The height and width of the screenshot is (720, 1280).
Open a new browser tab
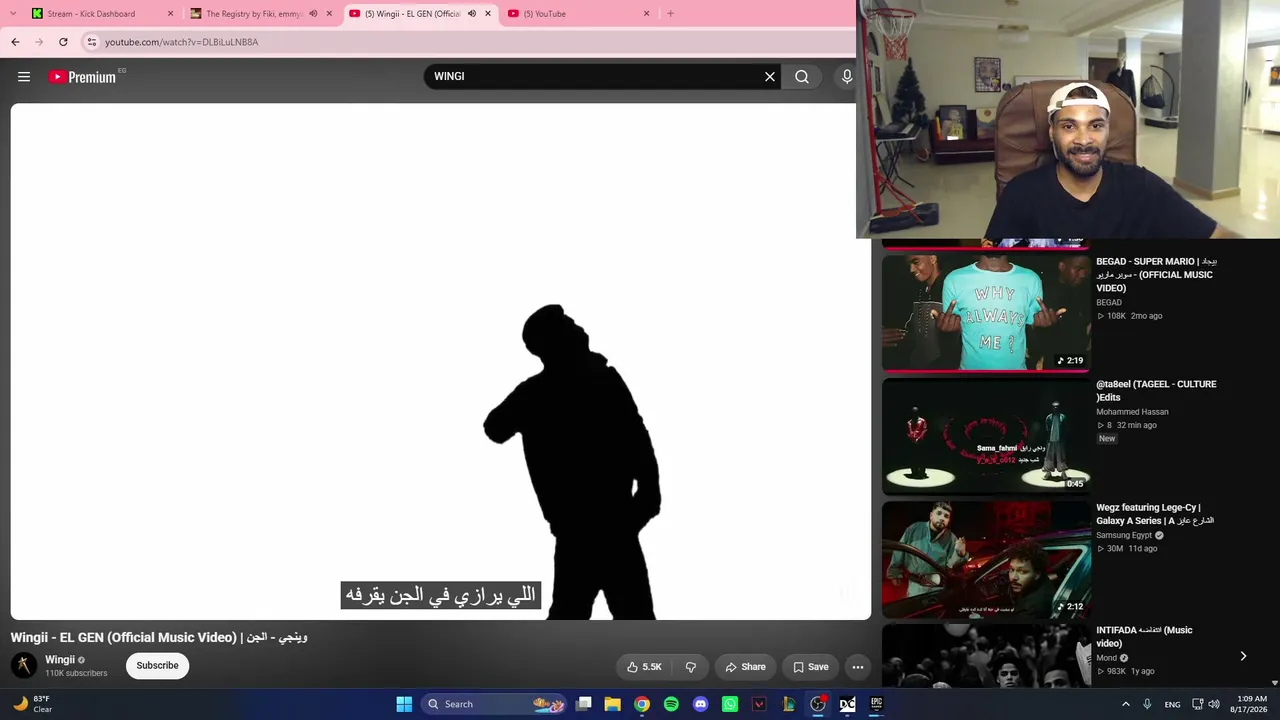[x=670, y=14]
